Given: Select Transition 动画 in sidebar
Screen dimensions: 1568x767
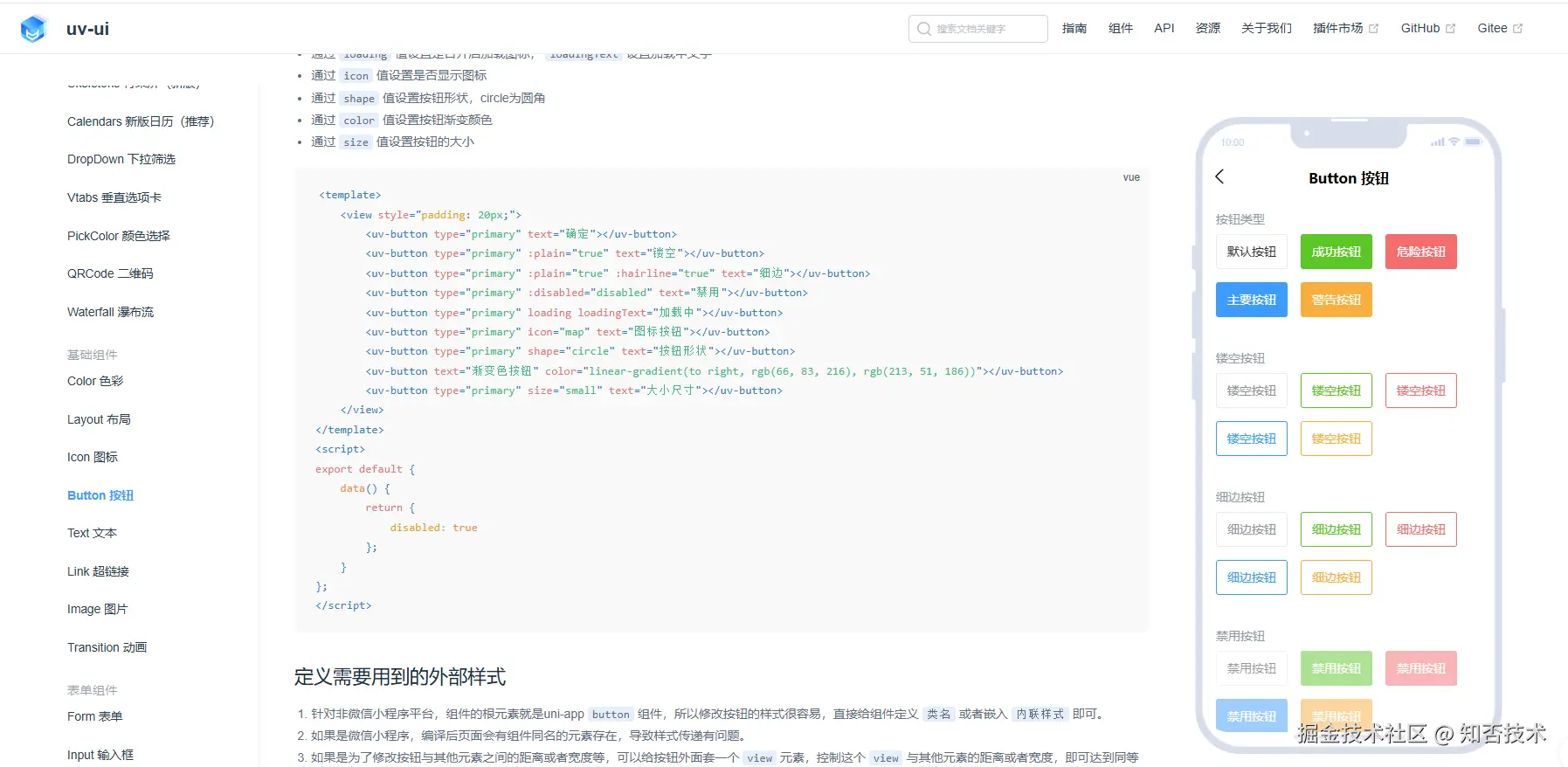Looking at the screenshot, I should coord(107,647).
